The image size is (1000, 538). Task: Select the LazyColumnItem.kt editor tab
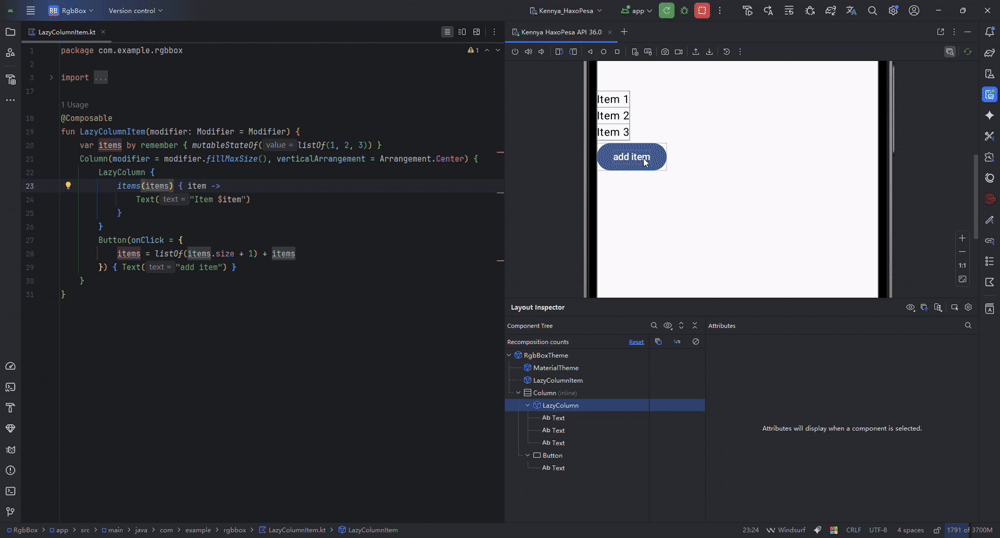click(x=66, y=32)
